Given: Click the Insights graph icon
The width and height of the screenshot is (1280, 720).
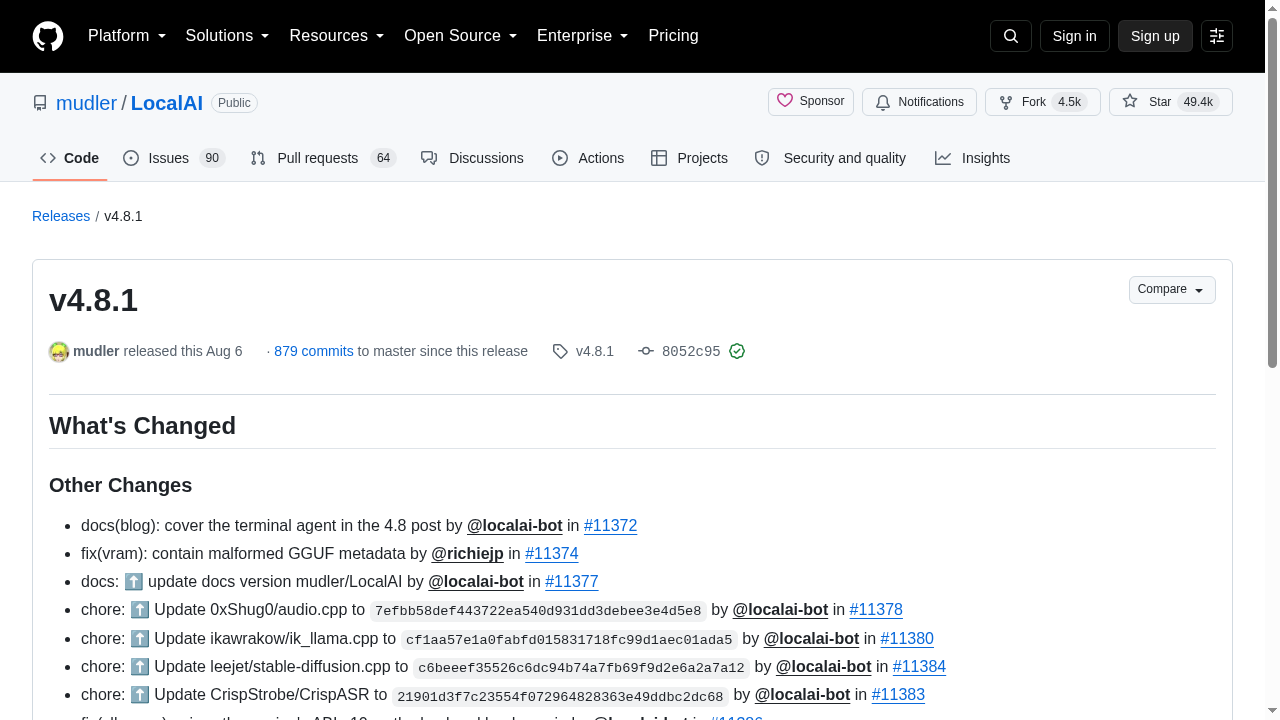Looking at the screenshot, I should (943, 158).
